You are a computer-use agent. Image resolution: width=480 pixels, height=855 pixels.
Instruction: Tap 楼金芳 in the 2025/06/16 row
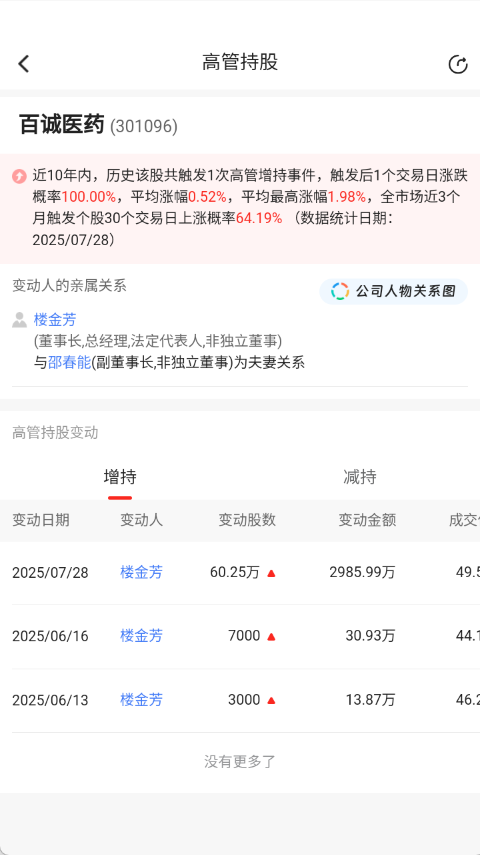pos(141,636)
